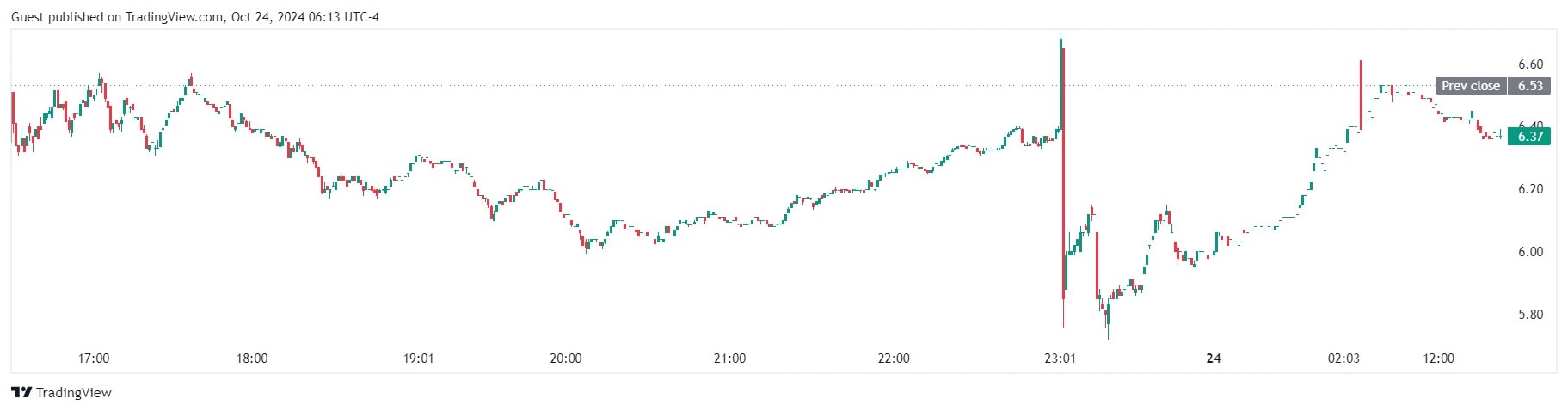
Task: Click the TradingView logo icon
Action: [22, 393]
